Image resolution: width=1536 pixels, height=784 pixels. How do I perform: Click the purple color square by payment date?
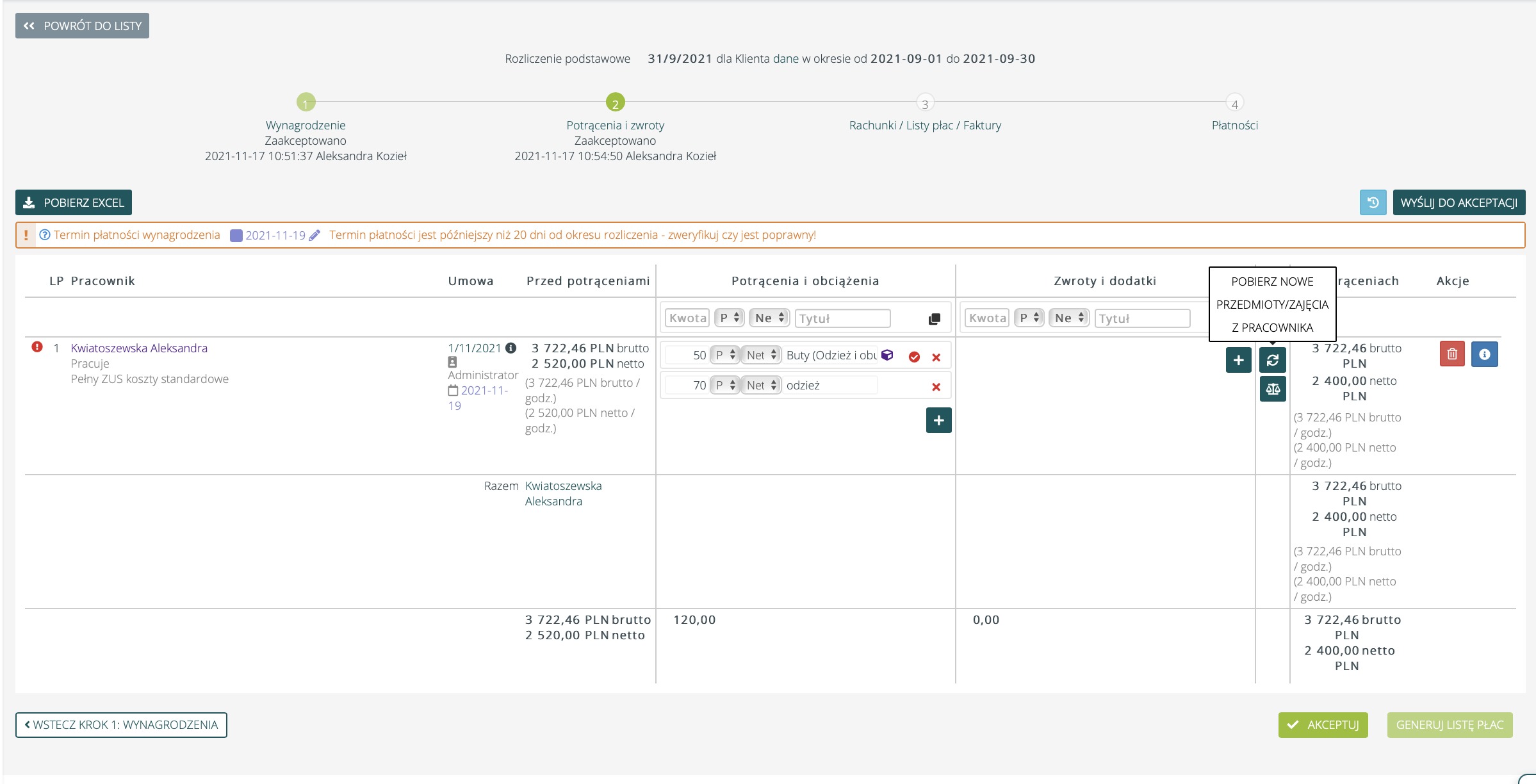coord(236,236)
